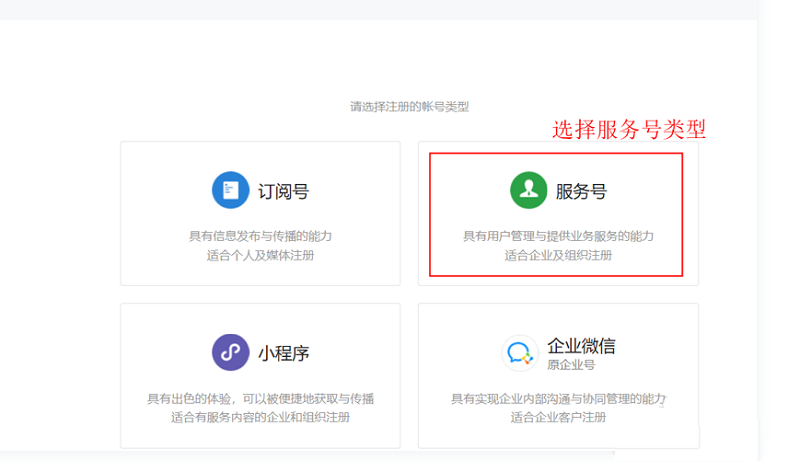Click the heading 请选择注册的帐号类型
Image resolution: width=800 pixels, height=472 pixels.
click(409, 107)
